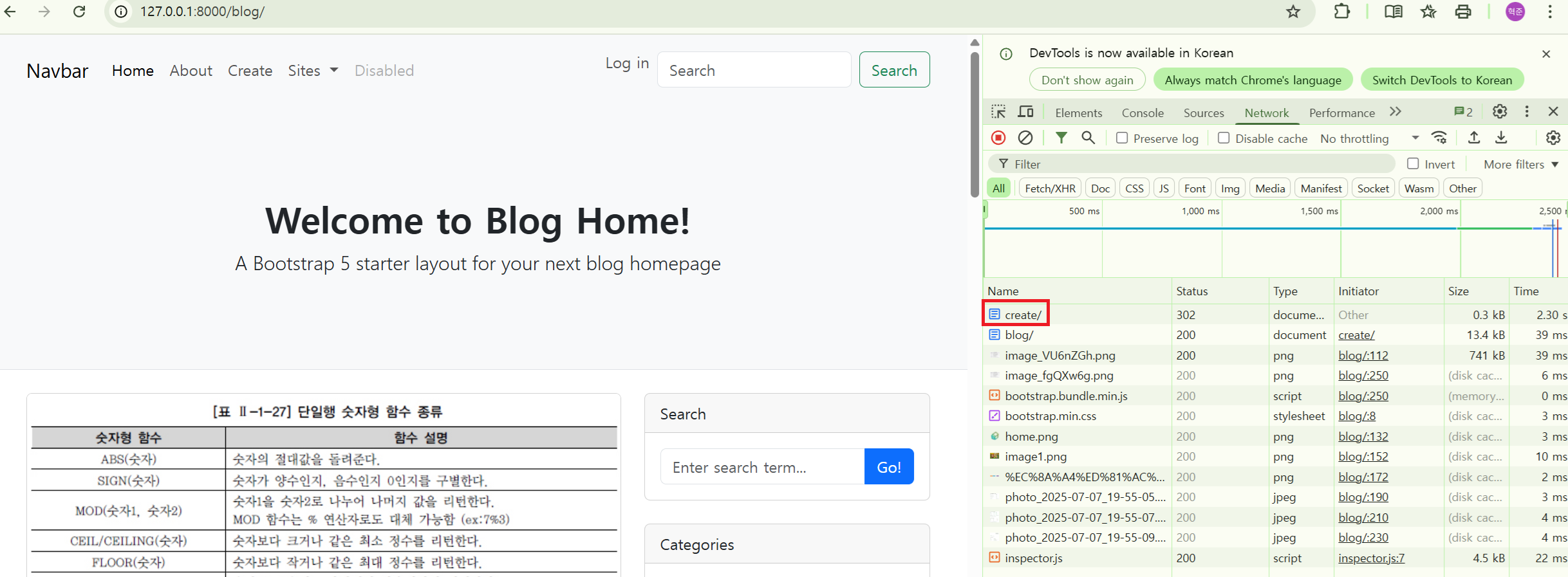Select the Fetch/XHR filter type
This screenshot has width=1568, height=577.
(x=1050, y=188)
